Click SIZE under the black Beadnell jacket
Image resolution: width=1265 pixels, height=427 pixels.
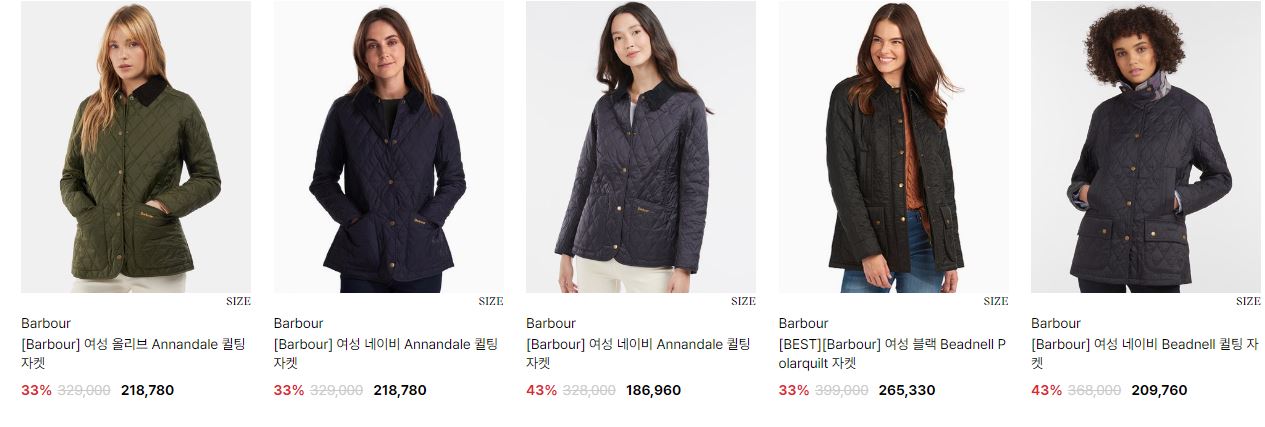pos(996,301)
